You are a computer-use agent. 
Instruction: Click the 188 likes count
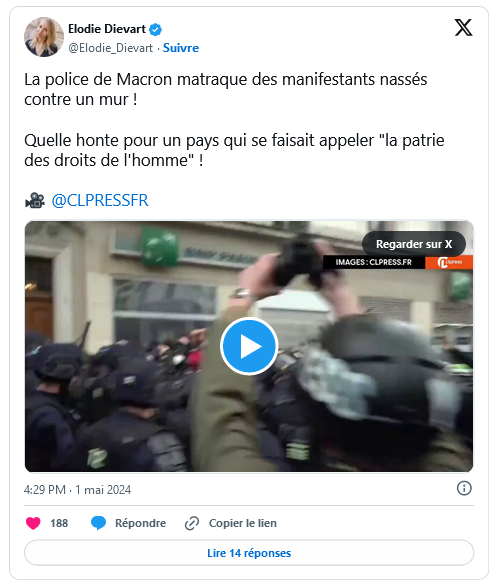59,523
